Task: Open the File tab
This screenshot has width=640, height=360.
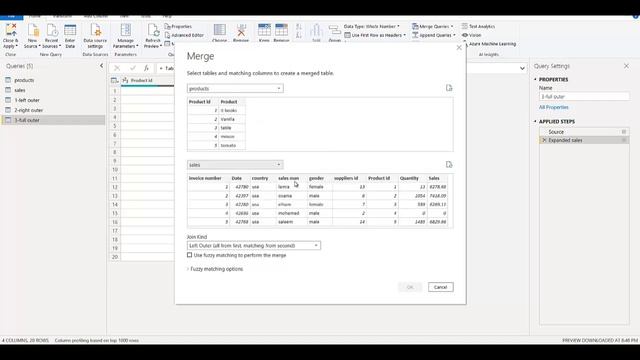Action: [x=11, y=17]
